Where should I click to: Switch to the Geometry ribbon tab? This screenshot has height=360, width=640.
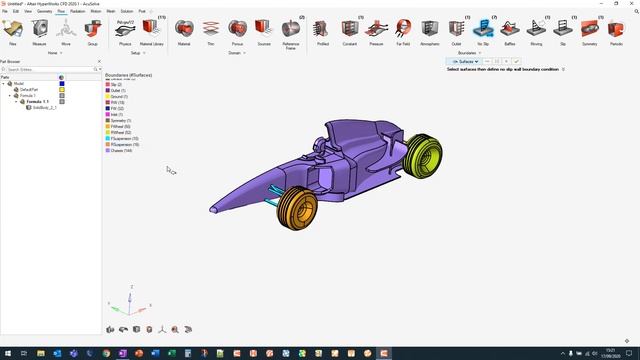click(44, 11)
